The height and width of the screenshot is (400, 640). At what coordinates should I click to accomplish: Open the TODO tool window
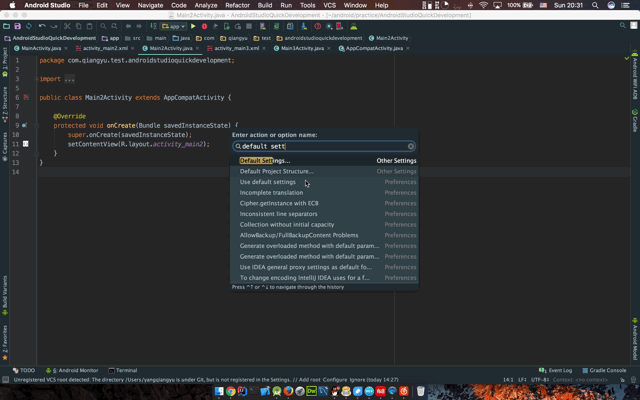point(24,370)
